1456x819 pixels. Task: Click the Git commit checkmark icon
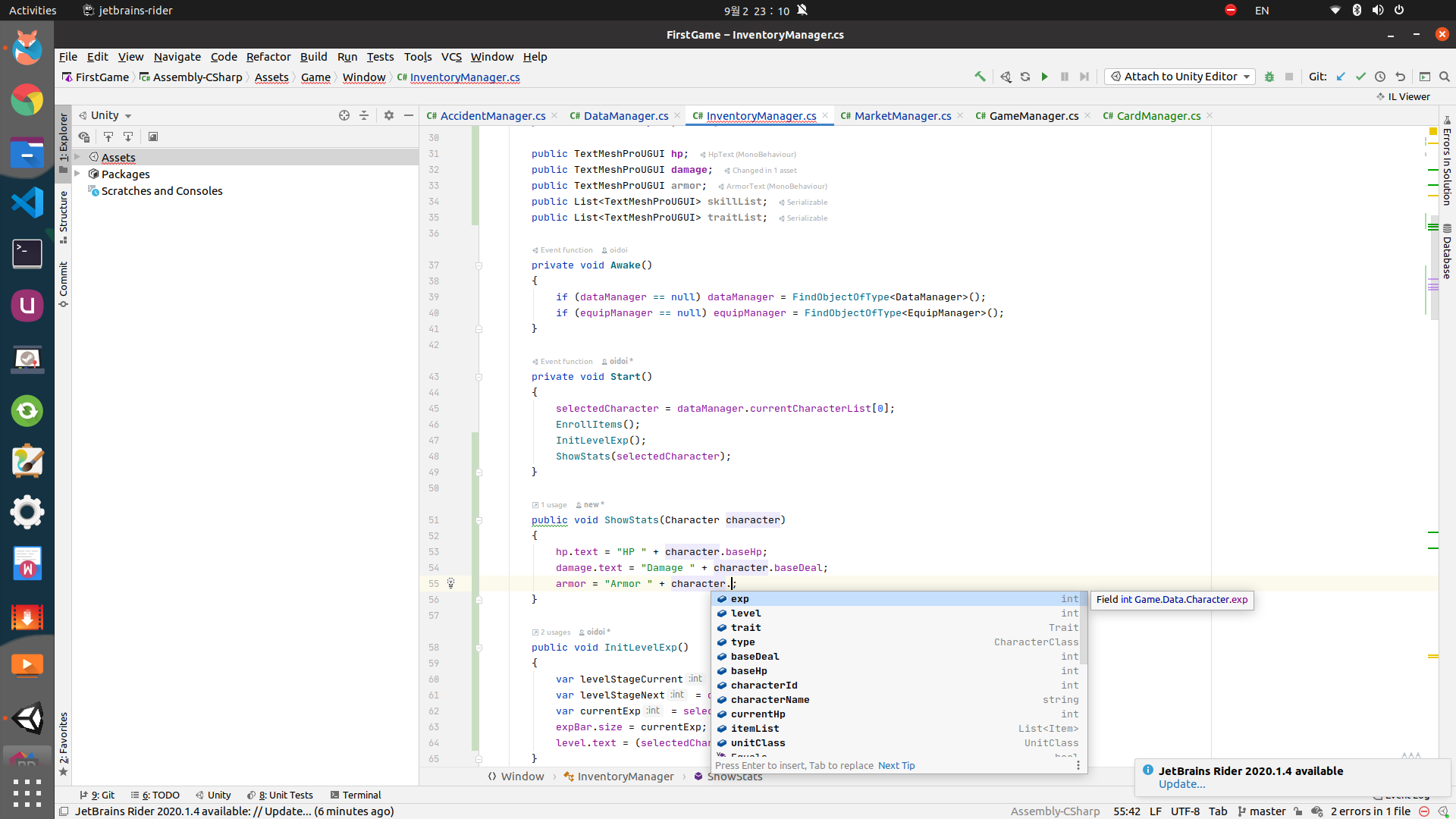tap(1360, 77)
